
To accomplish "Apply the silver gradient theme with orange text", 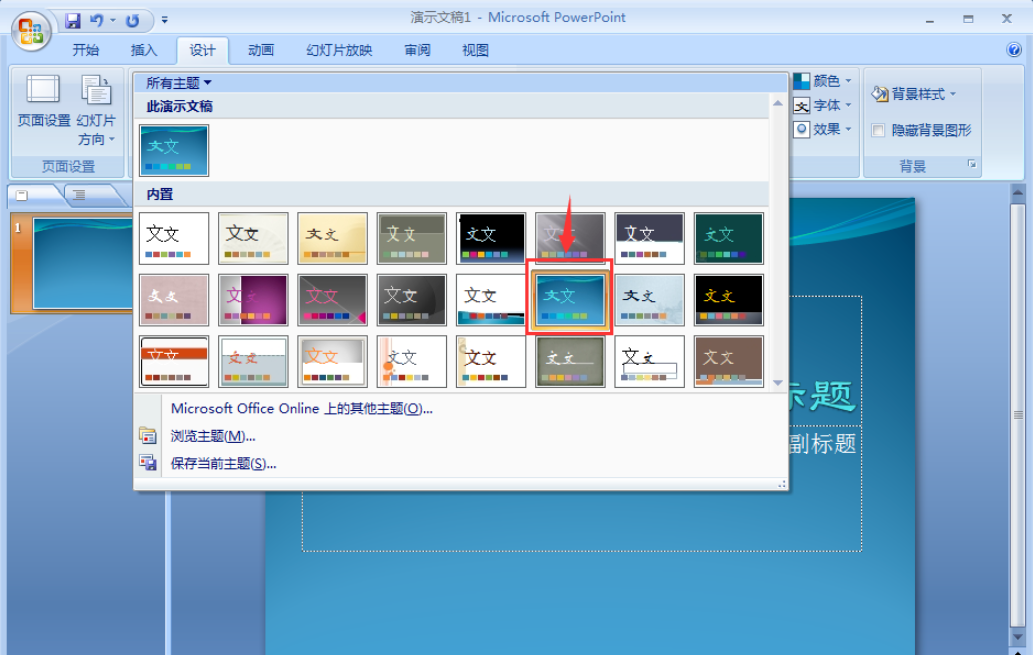I will coord(332,361).
